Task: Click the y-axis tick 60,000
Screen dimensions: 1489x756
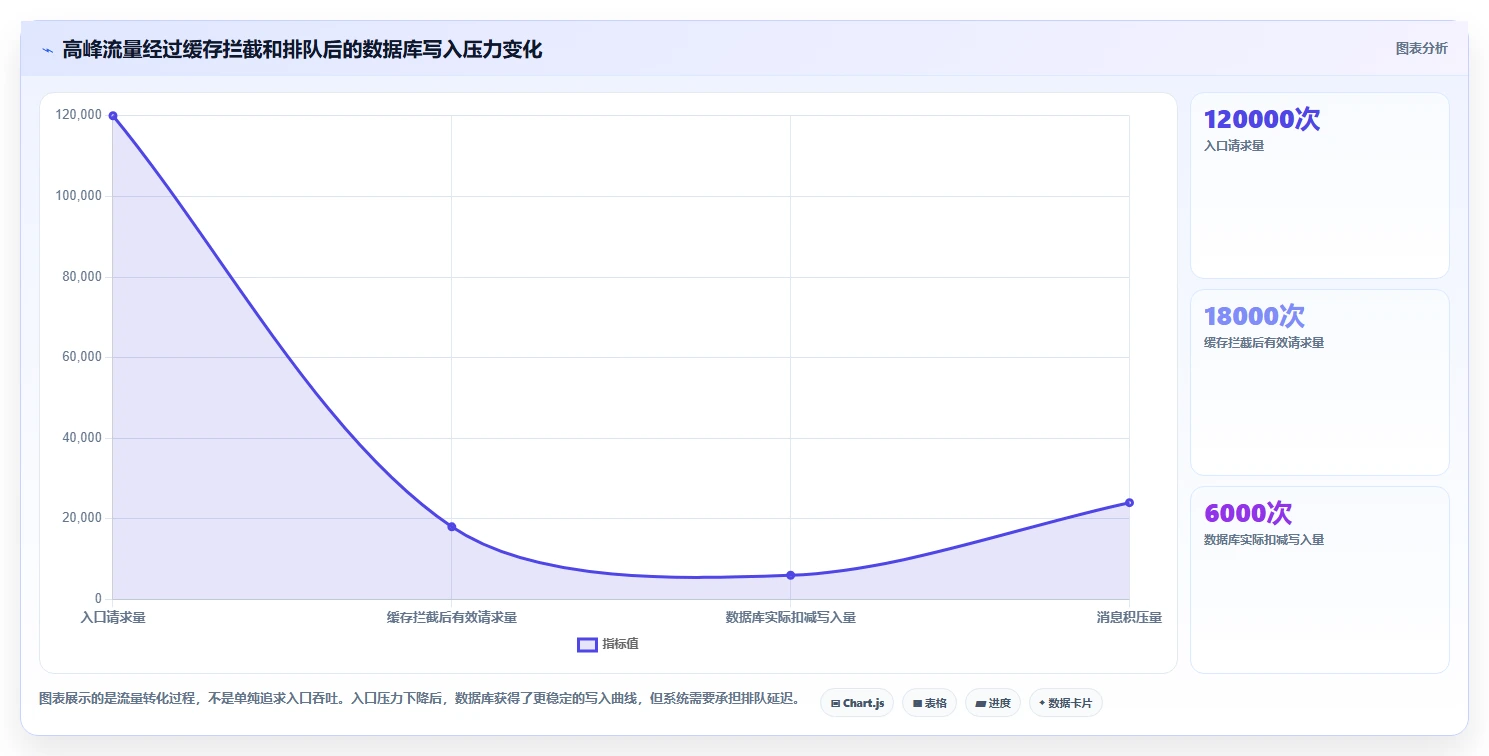Action: tap(83, 357)
